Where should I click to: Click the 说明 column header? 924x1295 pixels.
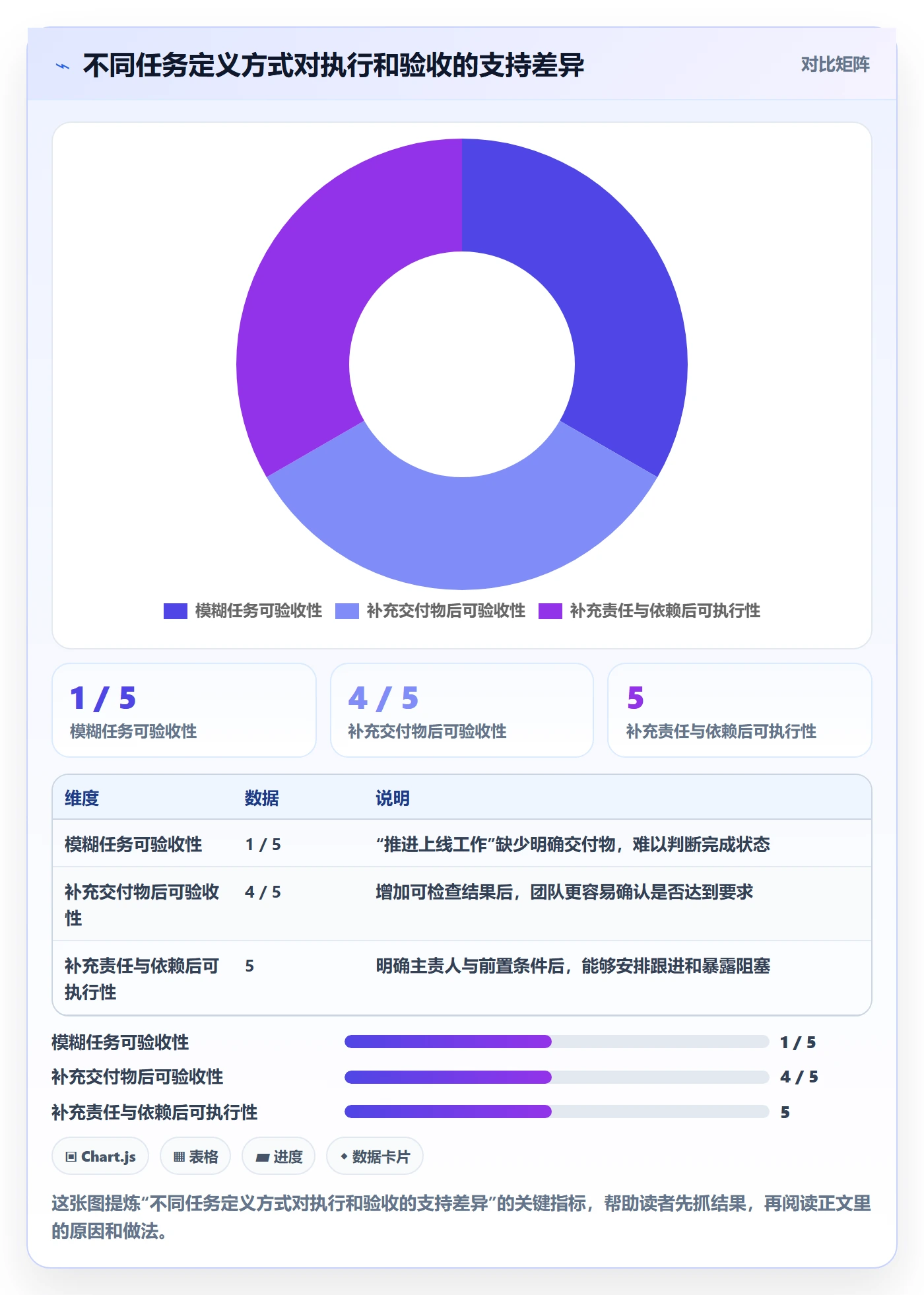[x=393, y=798]
